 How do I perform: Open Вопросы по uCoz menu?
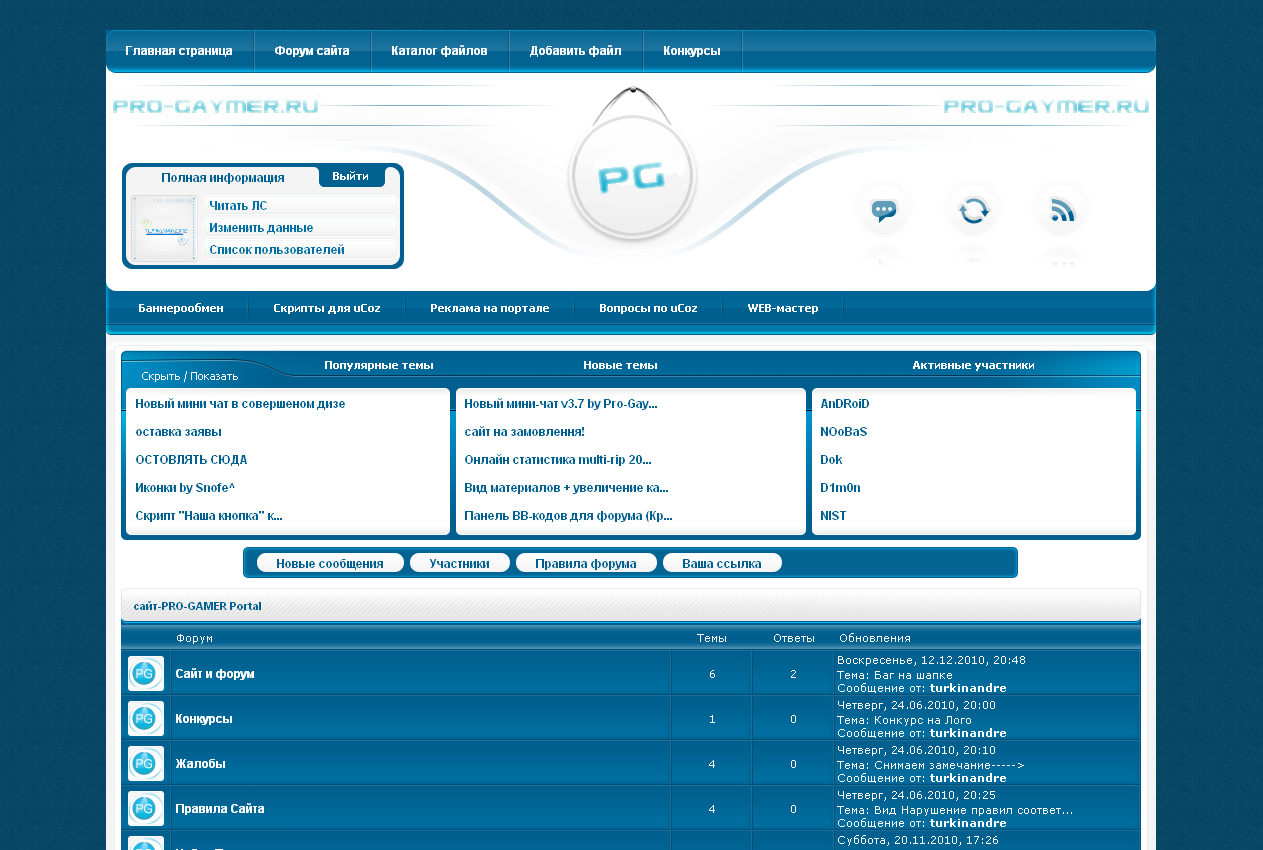pyautogui.click(x=648, y=308)
